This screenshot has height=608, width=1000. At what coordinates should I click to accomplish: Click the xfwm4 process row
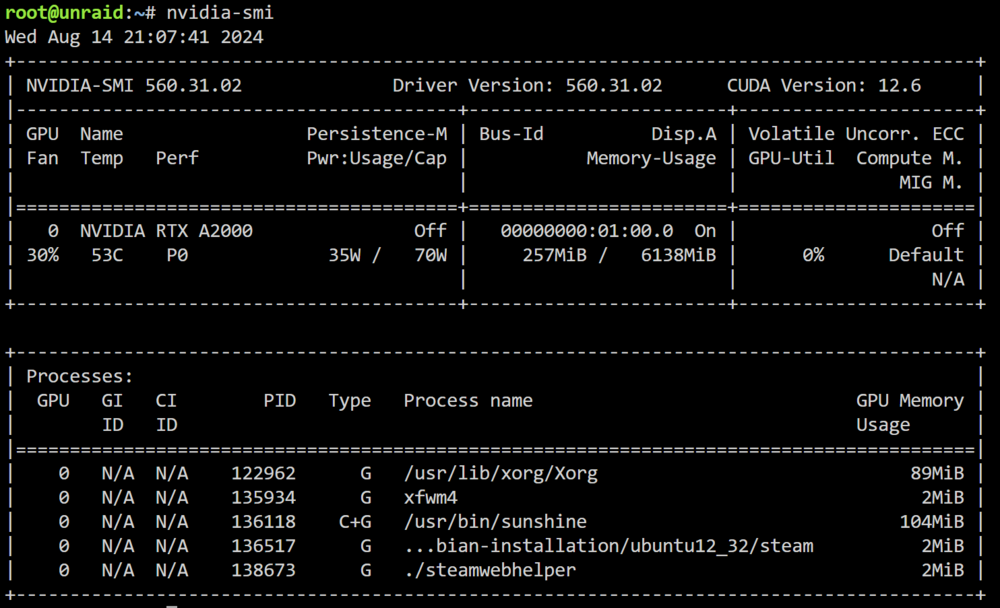494,498
